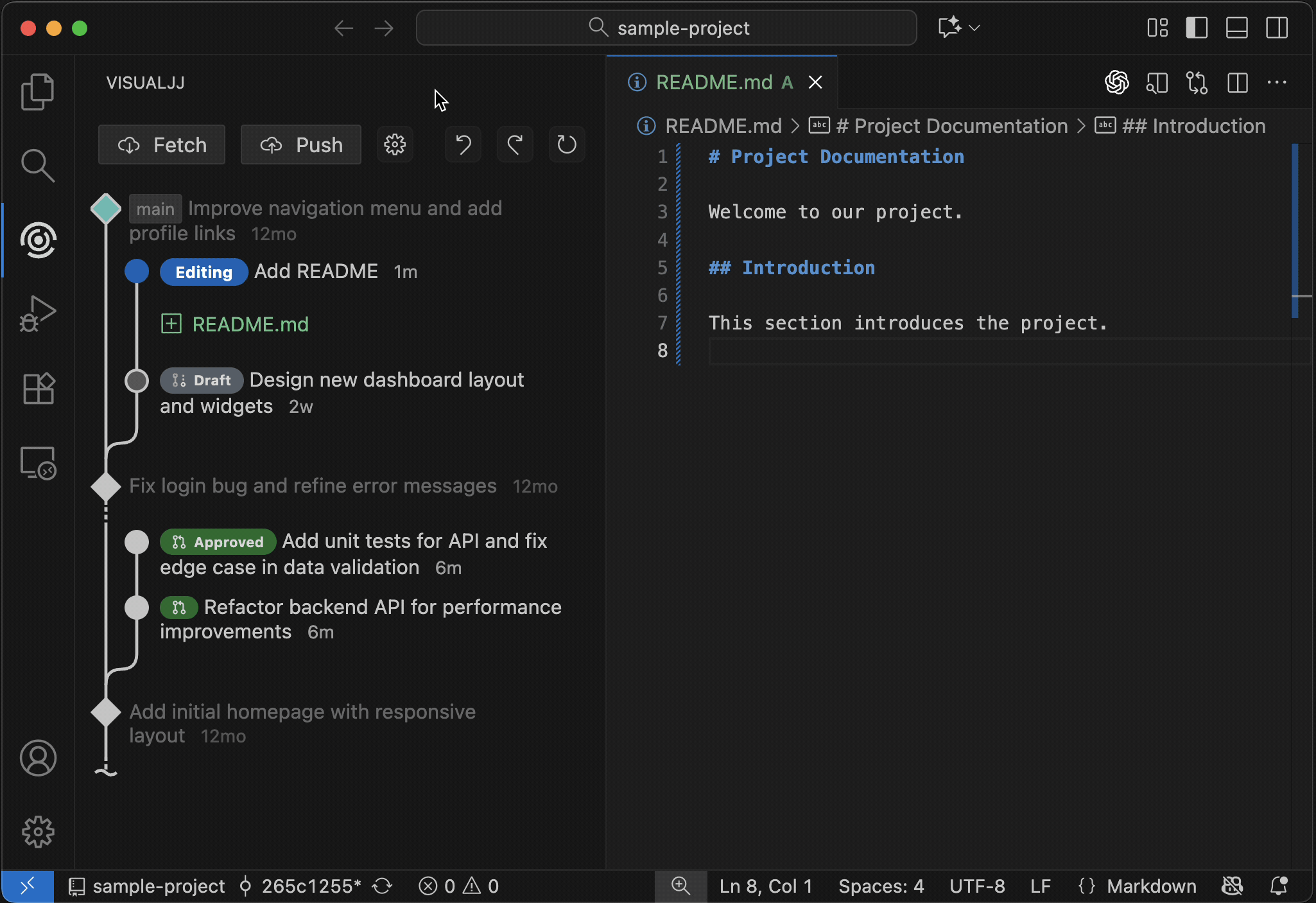
Task: Click the VisualJJ settings gear button
Action: [395, 145]
